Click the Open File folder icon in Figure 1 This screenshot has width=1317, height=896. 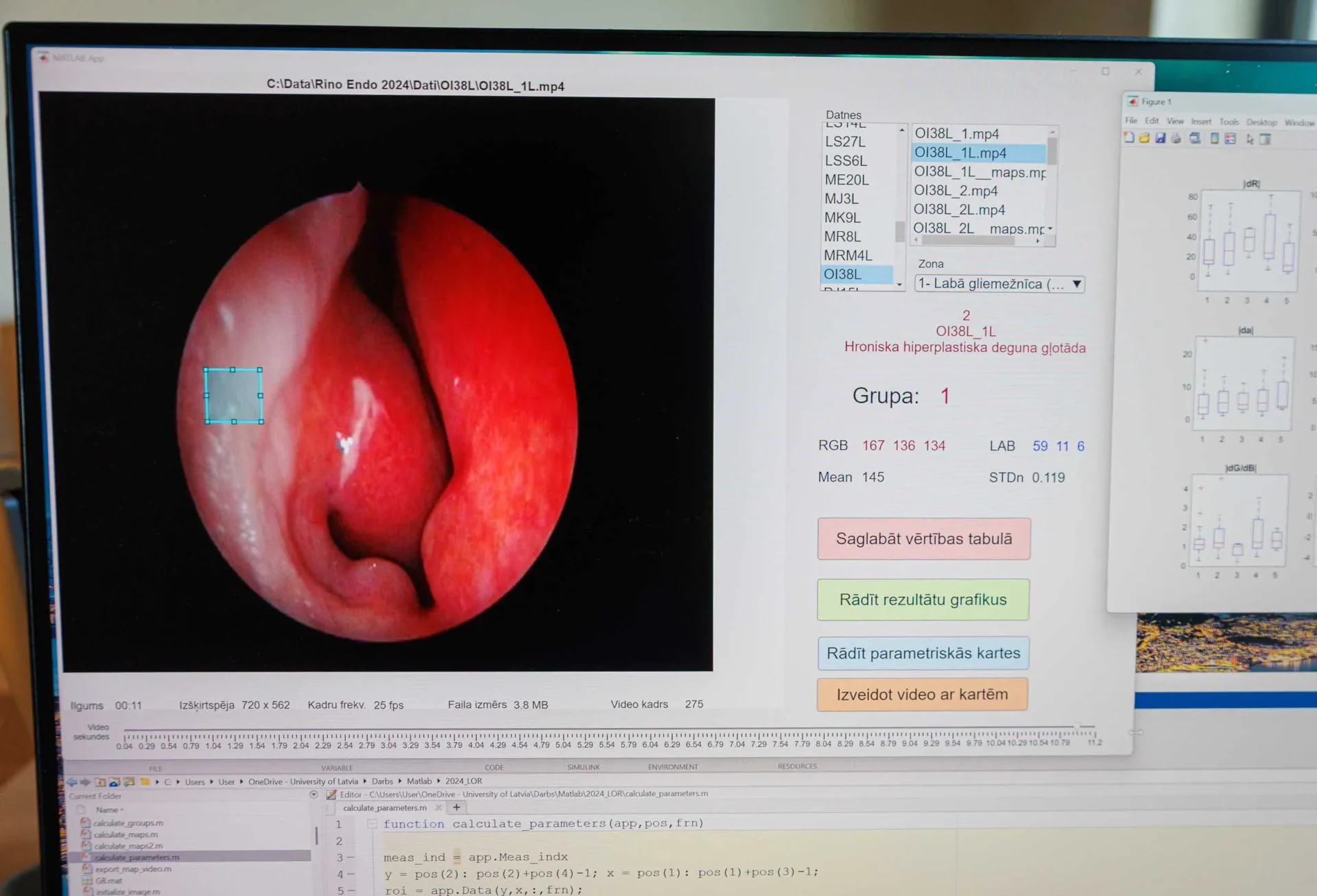click(1144, 139)
